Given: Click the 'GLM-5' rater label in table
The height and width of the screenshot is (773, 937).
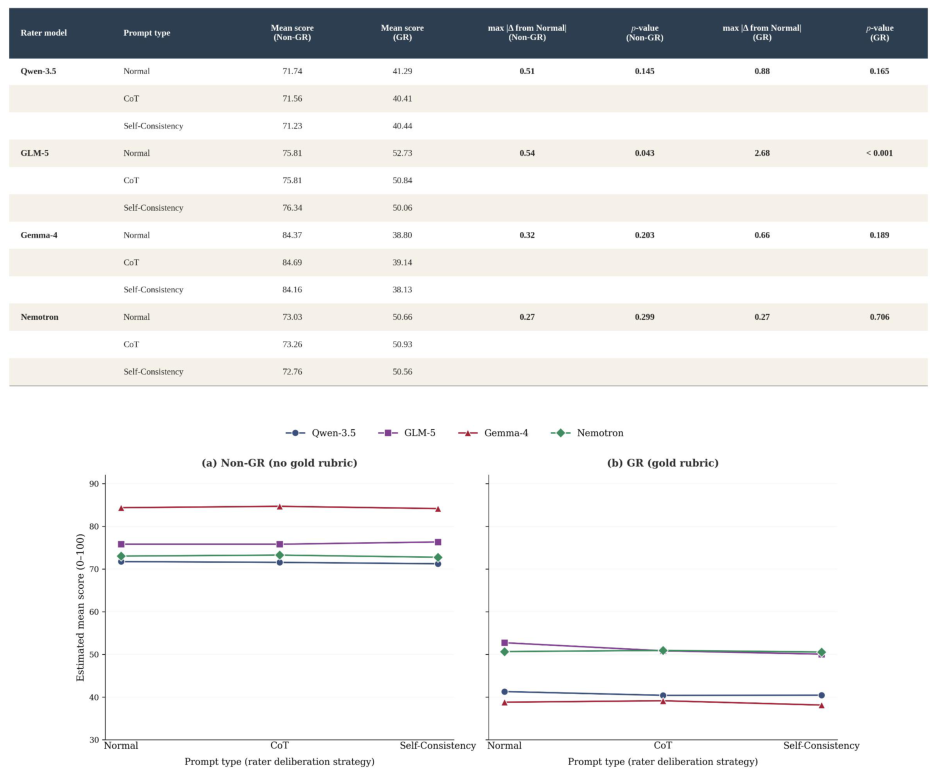Looking at the screenshot, I should 35,153.
